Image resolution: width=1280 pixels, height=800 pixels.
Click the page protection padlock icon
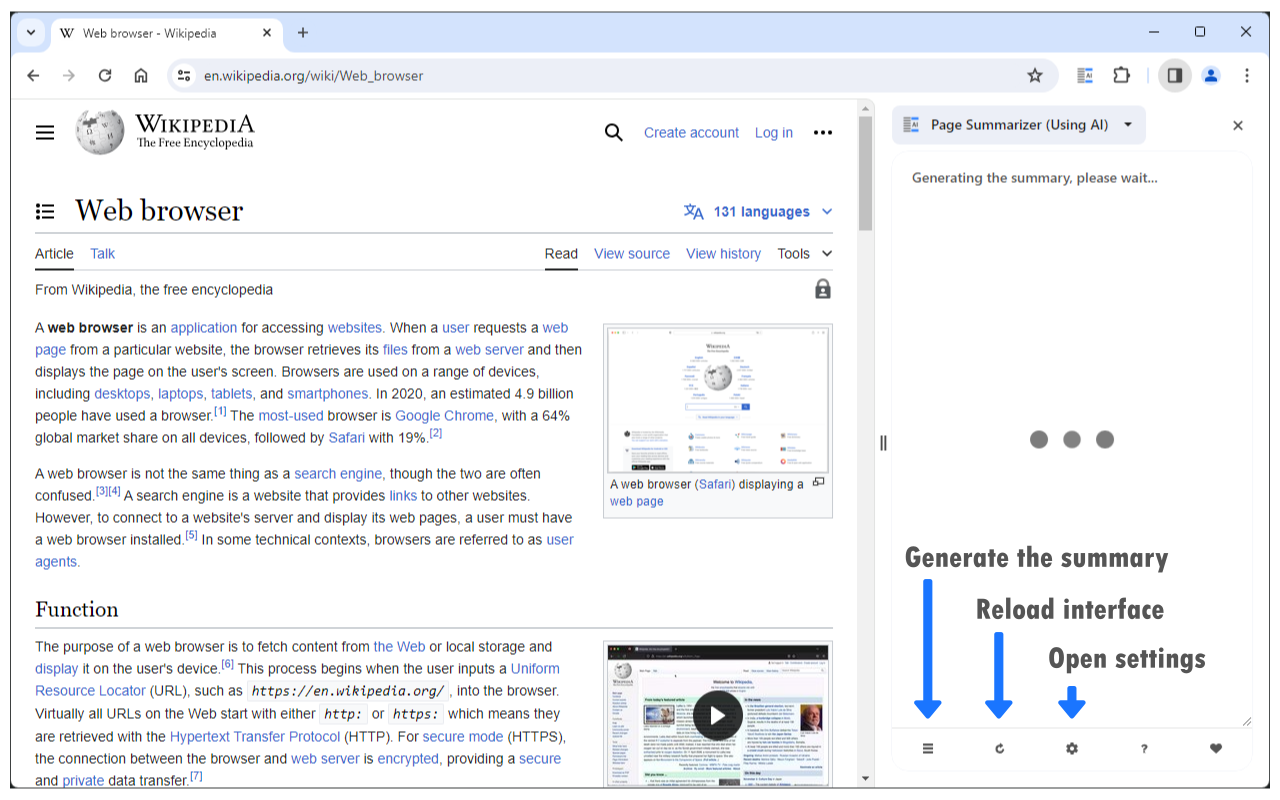[823, 289]
